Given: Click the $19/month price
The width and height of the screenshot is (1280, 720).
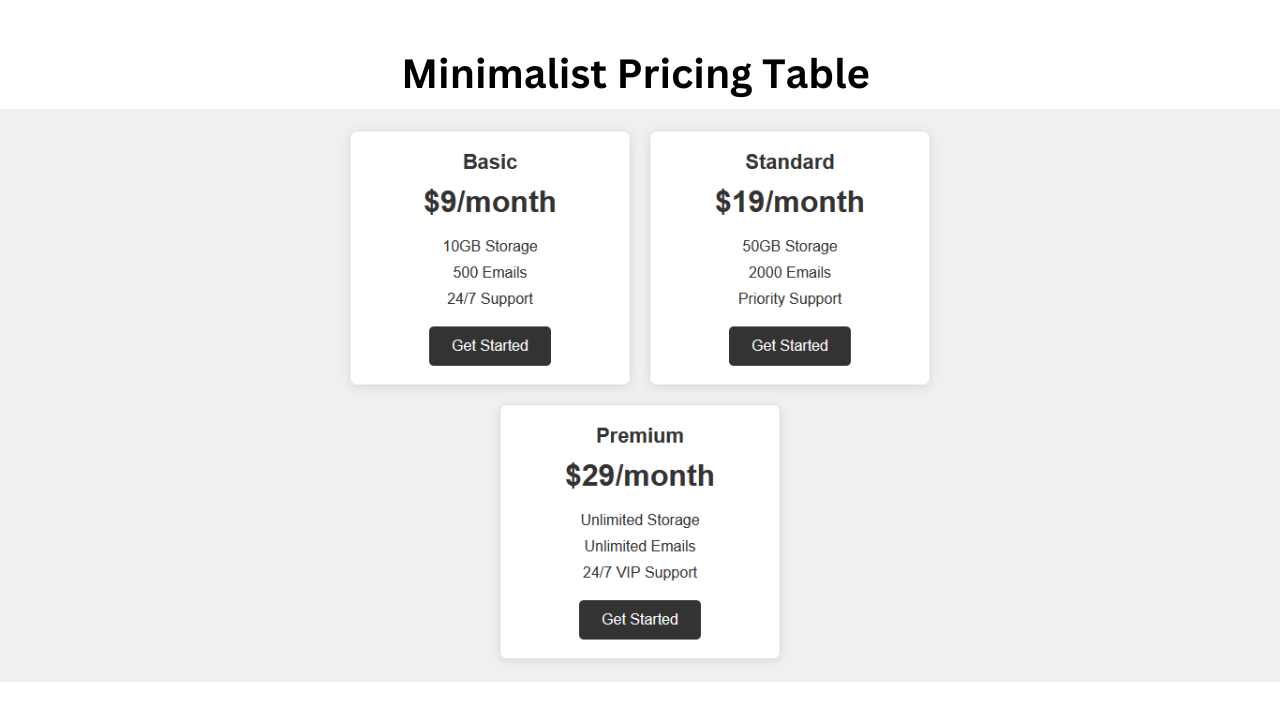Looking at the screenshot, I should tap(790, 202).
